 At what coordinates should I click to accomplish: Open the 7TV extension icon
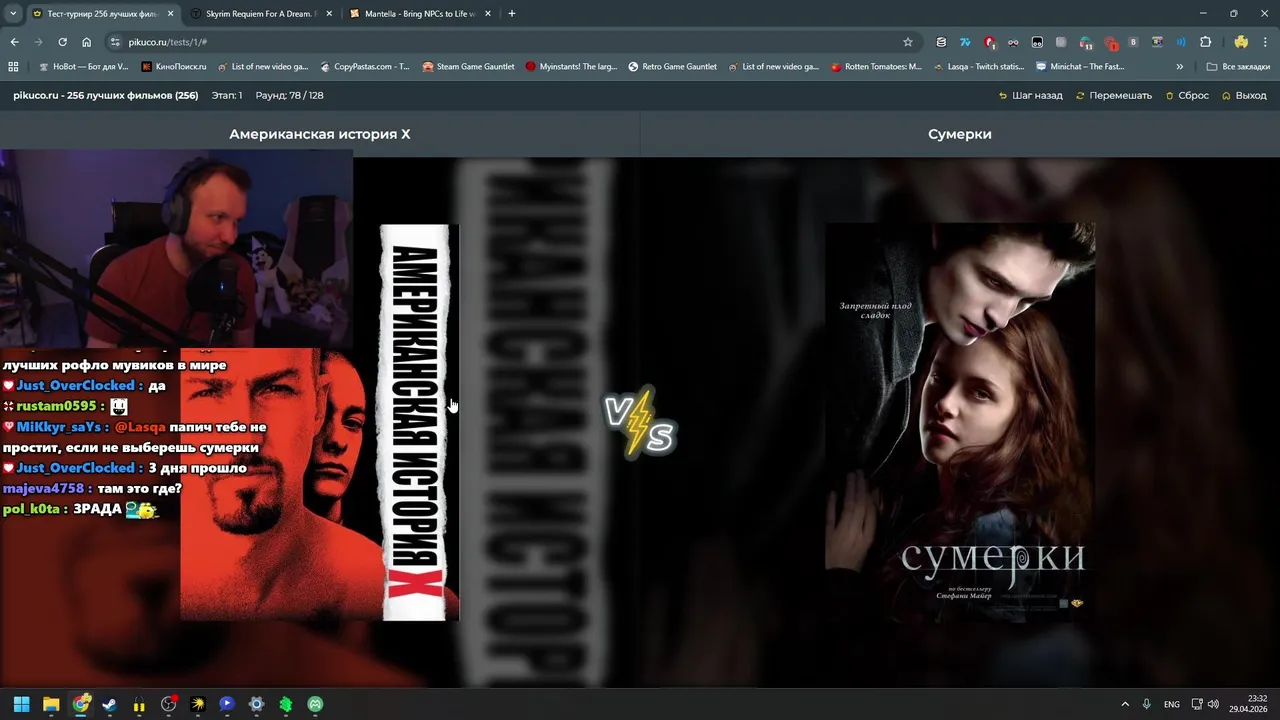[965, 42]
